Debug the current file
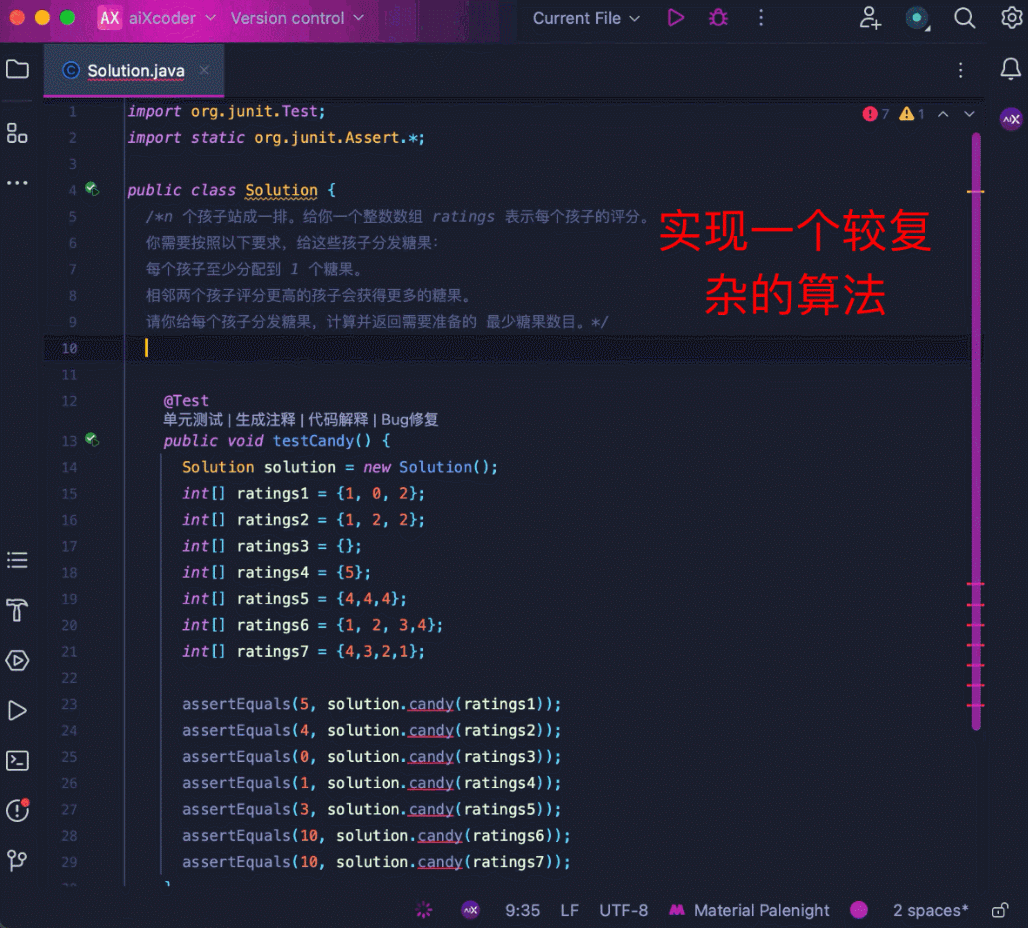 point(719,18)
